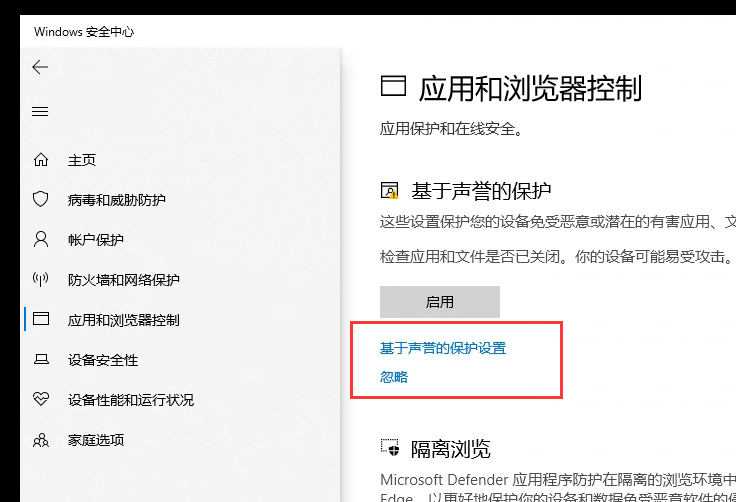This screenshot has width=736, height=502.
Task: Click the home icon beside 主页
Action: pos(41,160)
